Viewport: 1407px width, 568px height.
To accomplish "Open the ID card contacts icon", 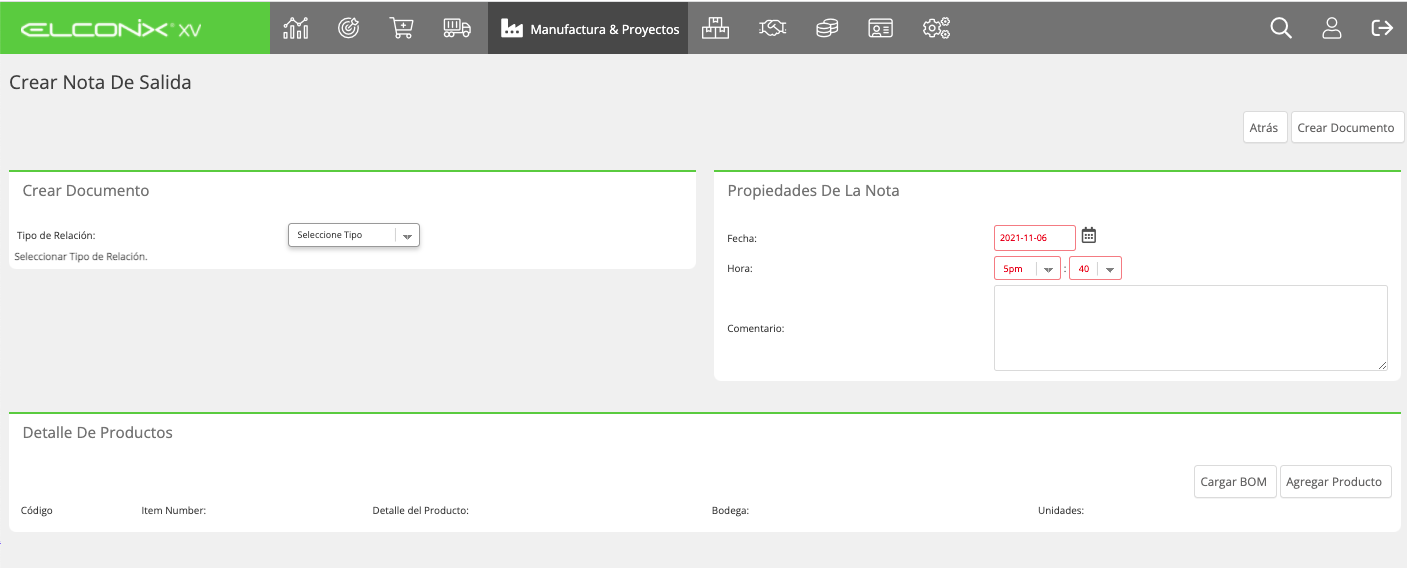I will pyautogui.click(x=880, y=28).
